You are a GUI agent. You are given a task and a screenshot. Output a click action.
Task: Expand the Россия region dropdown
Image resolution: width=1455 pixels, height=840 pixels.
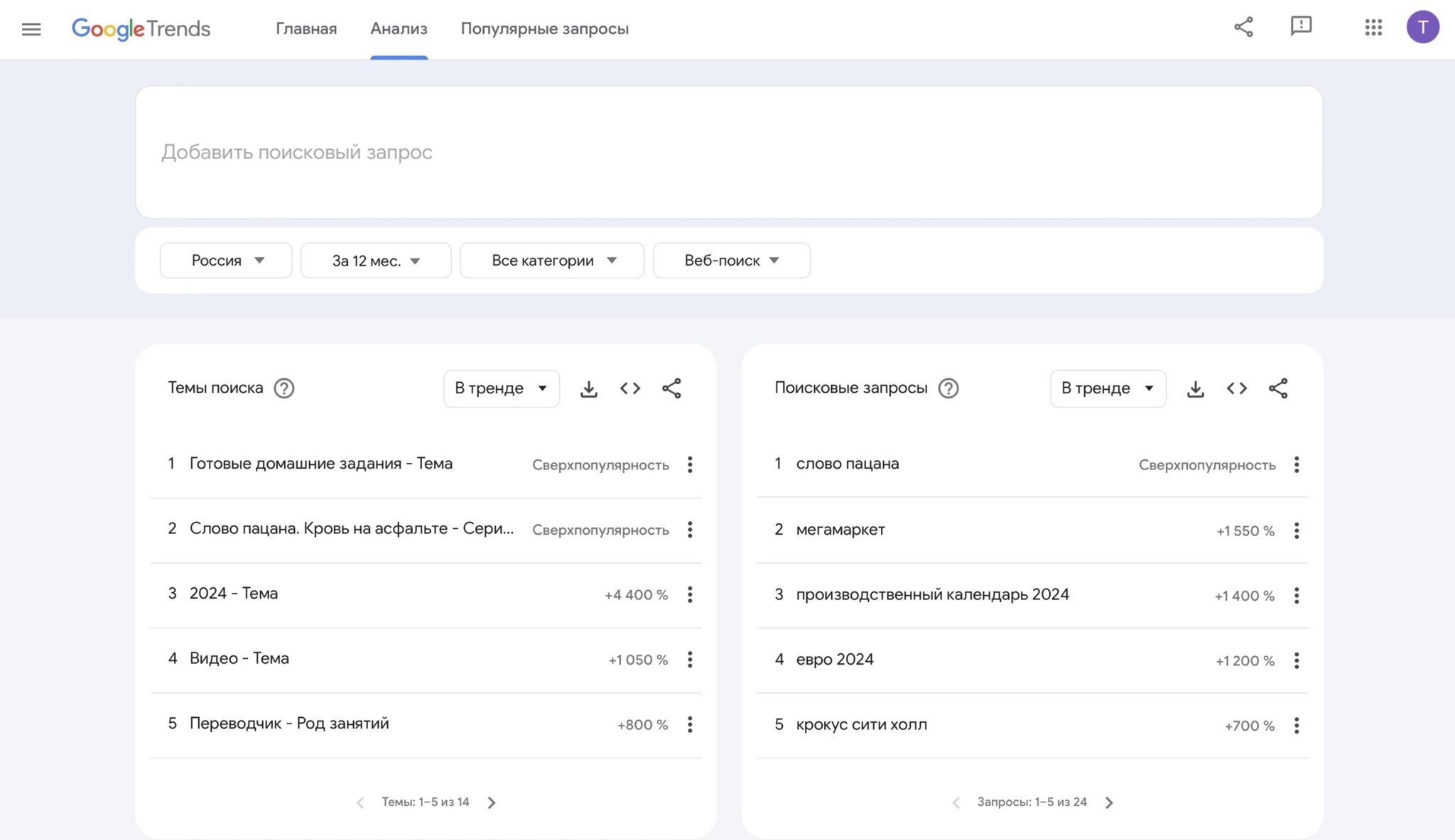(x=226, y=261)
